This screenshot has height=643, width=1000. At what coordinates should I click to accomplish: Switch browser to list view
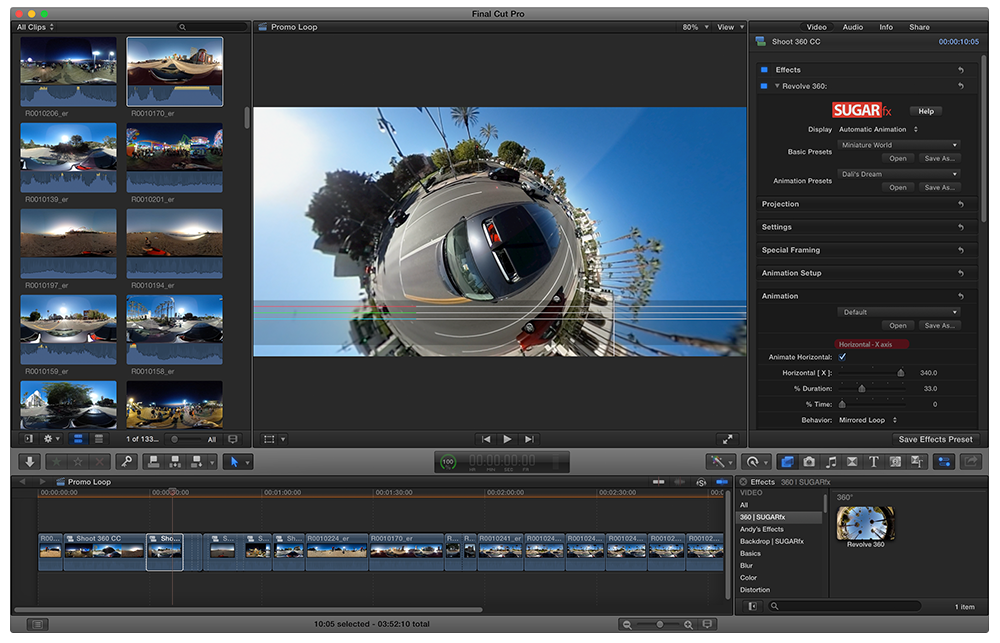(x=99, y=439)
